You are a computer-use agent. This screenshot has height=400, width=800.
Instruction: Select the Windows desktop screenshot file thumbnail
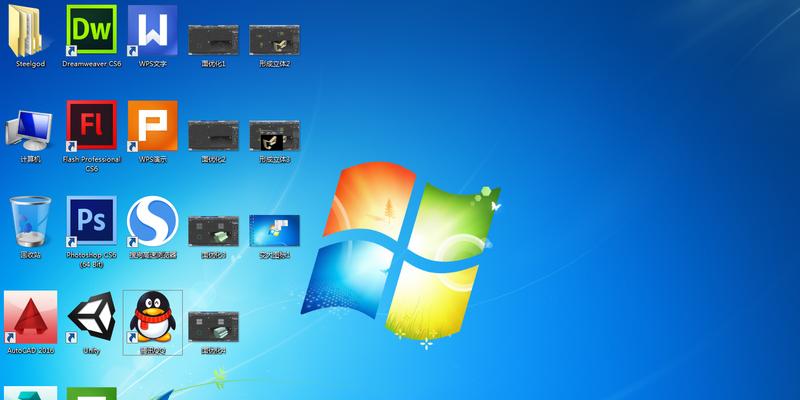point(274,231)
